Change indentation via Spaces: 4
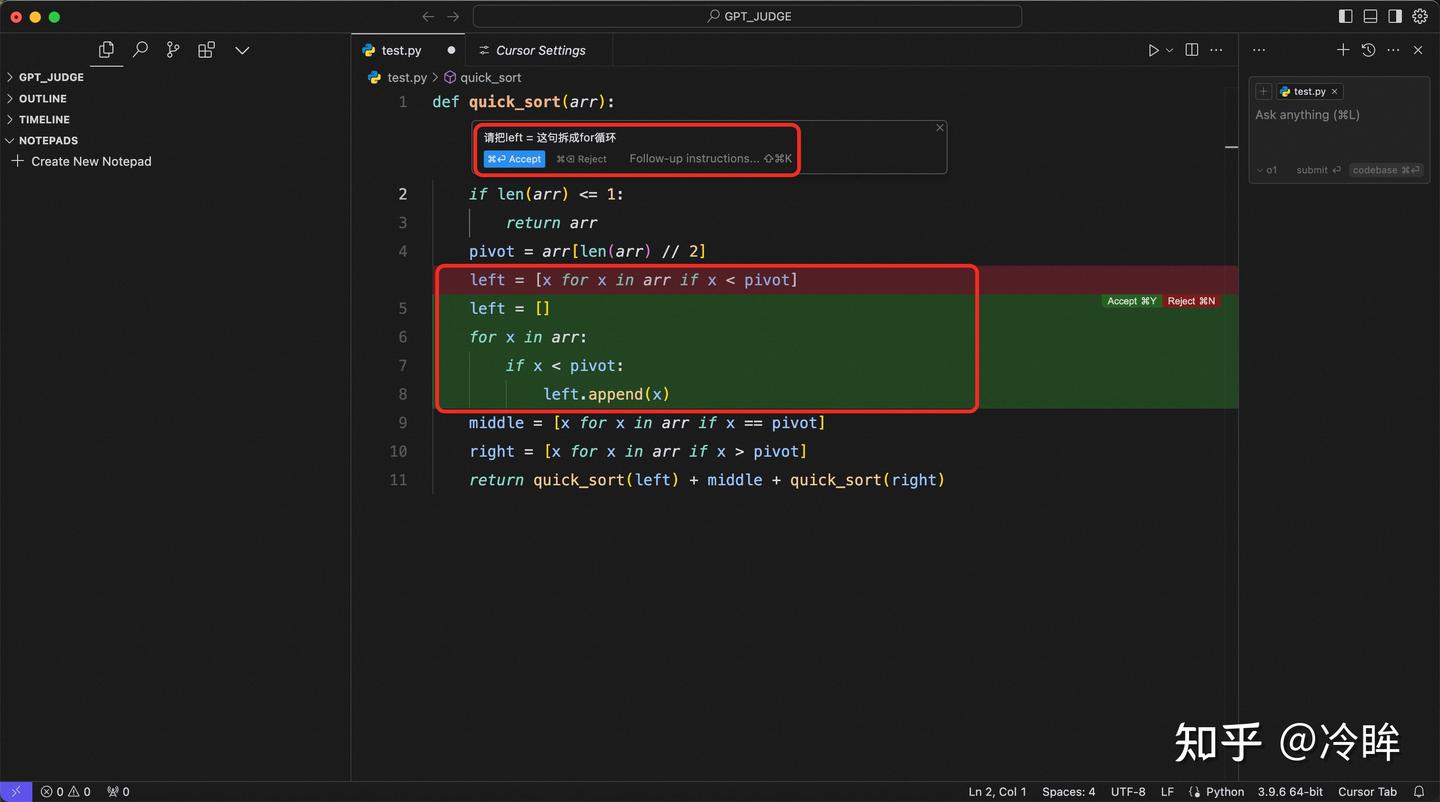 coord(1068,791)
